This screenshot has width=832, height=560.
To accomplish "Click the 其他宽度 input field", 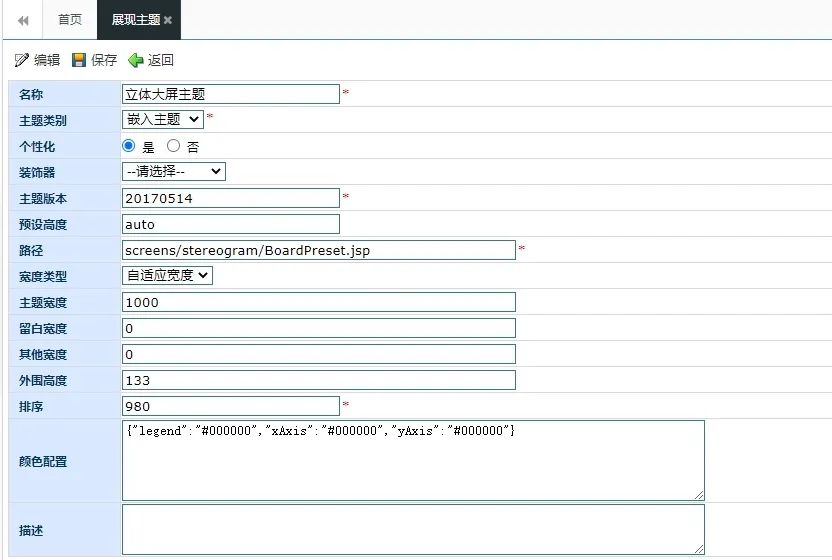I will click(x=319, y=354).
